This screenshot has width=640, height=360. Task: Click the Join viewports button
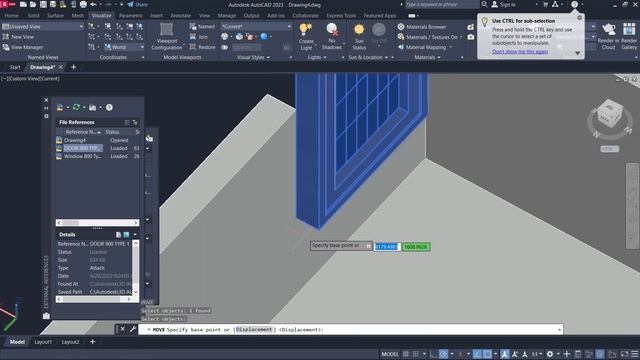[199, 37]
